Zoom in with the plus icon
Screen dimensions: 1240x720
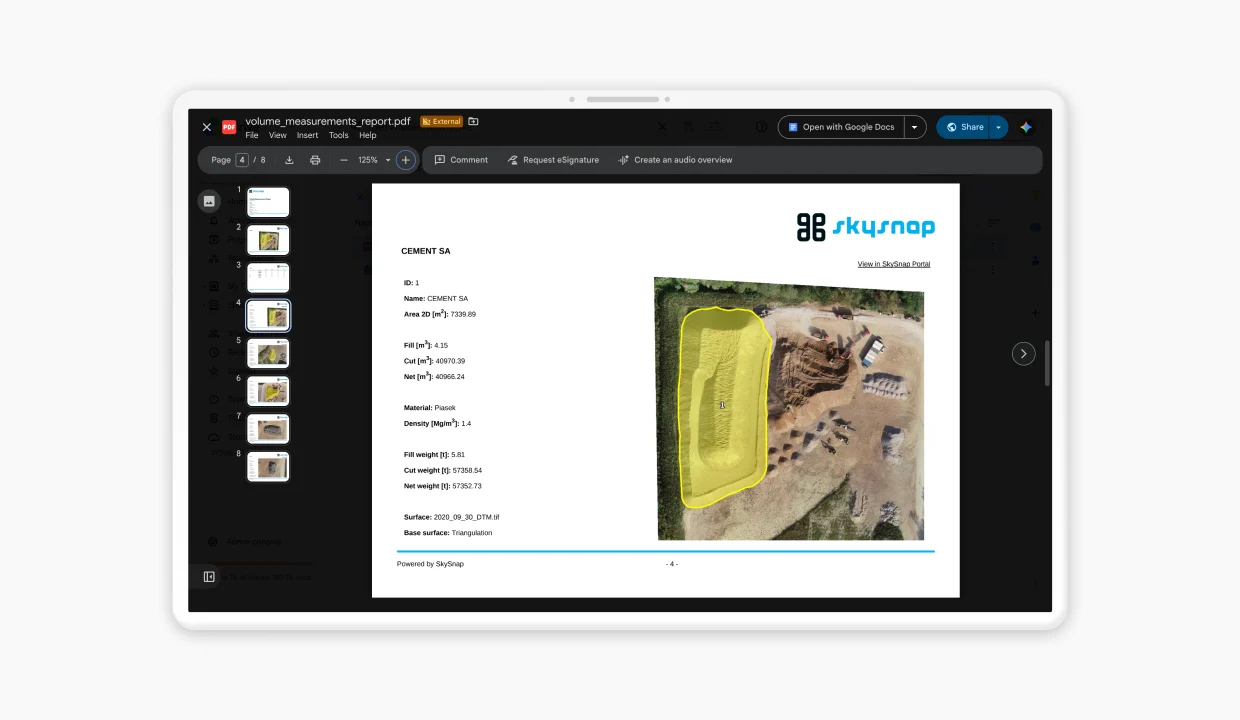[405, 160]
